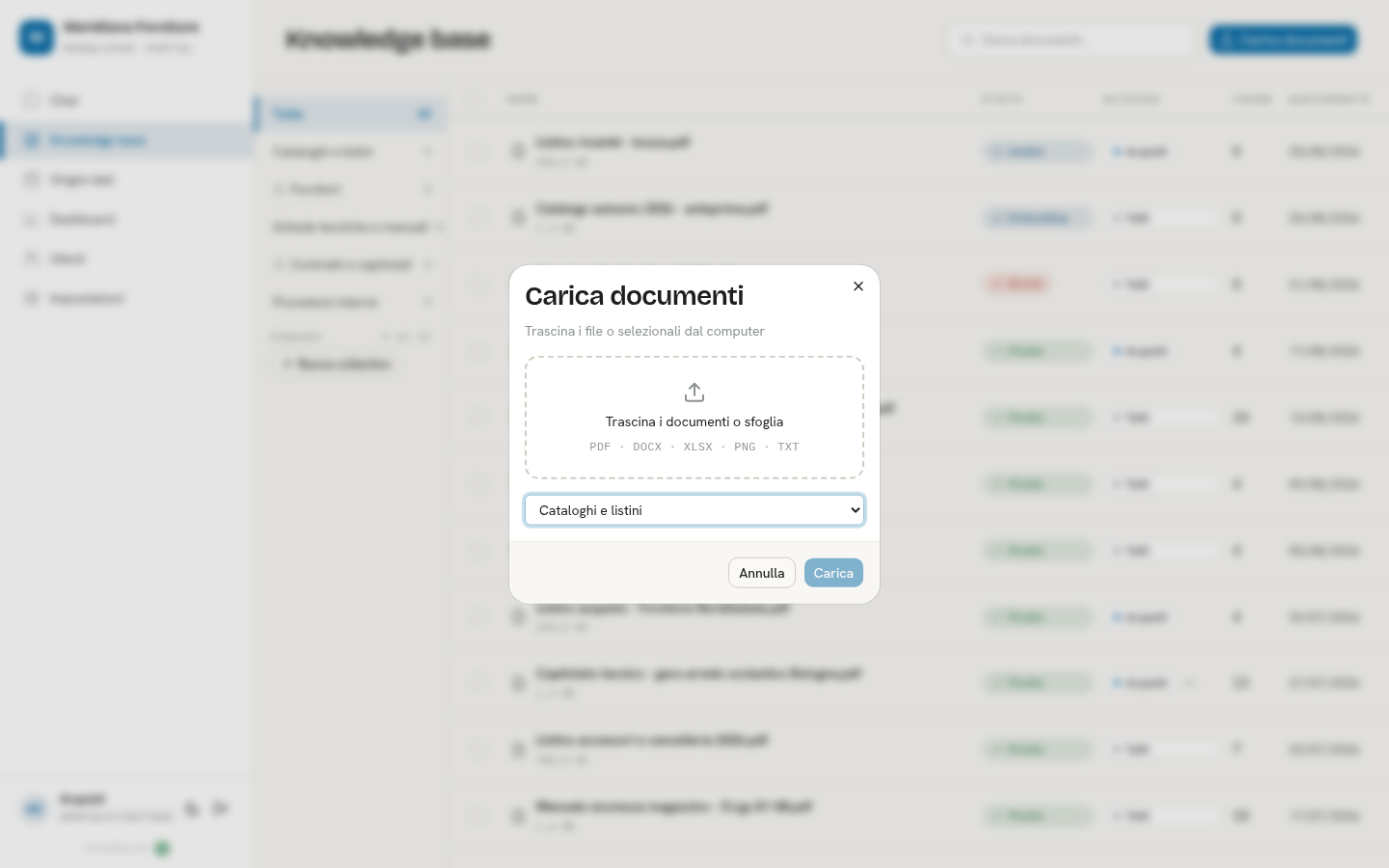Open the Cataloghi e listini collection dropdown
The height and width of the screenshot is (868, 1389).
(x=694, y=510)
